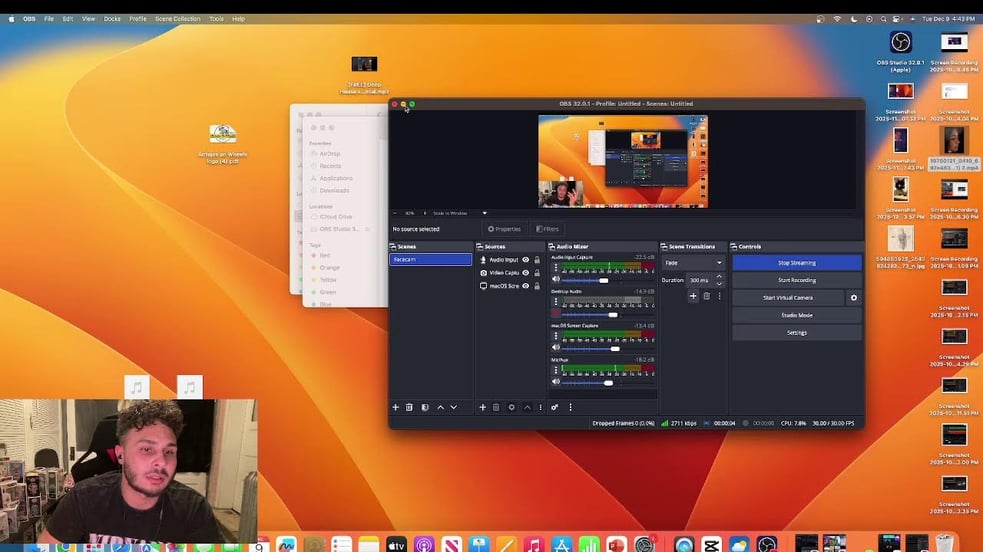983x552 pixels.
Task: Adjust the Mic/Aux volume slider
Action: (607, 383)
